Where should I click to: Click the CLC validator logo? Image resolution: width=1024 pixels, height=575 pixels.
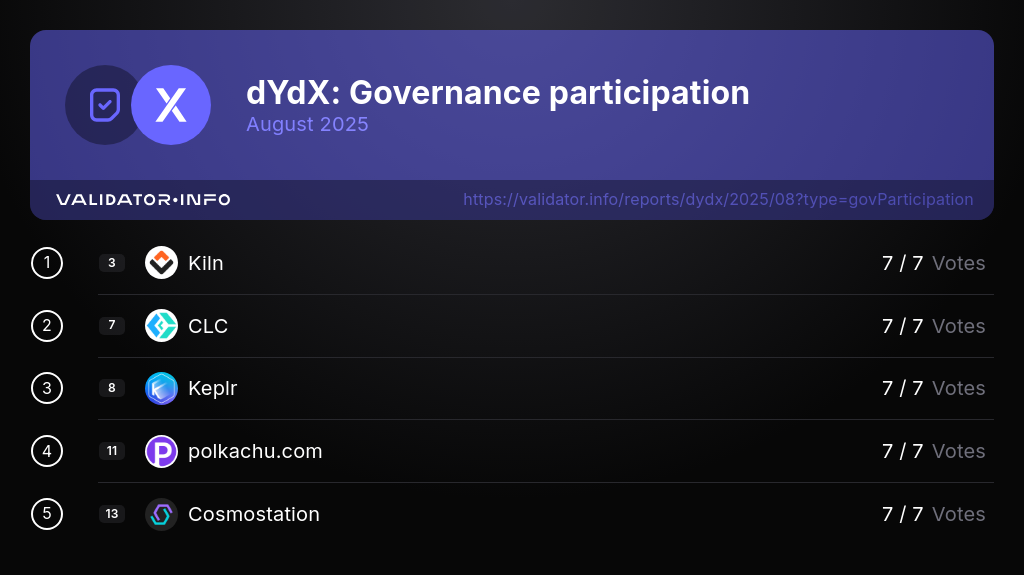click(161, 326)
